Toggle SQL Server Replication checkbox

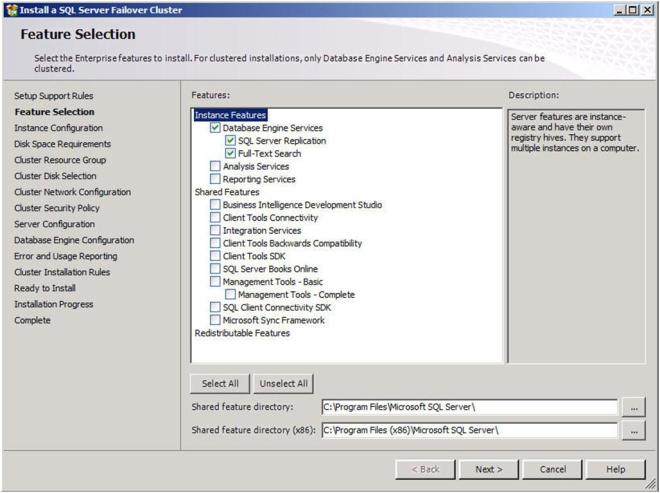(231, 141)
